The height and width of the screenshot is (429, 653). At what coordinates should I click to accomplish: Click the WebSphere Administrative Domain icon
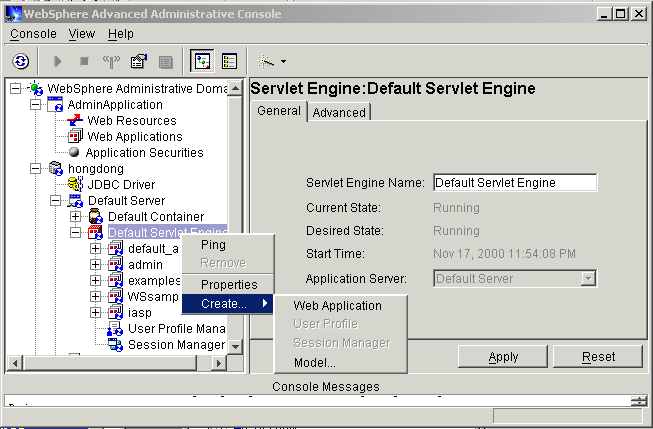[35, 88]
